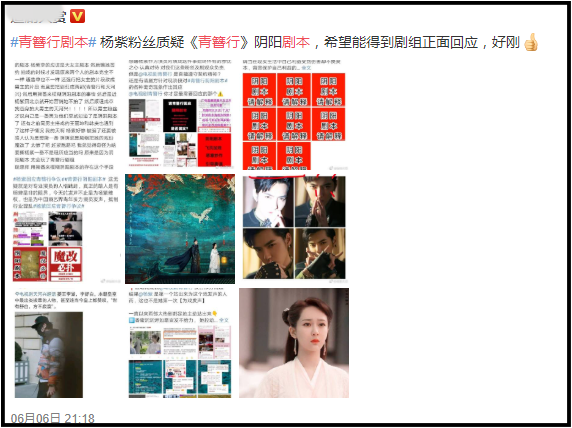Click the orange V verified badge
Screen dimensions: 572x428
pyautogui.click(x=77, y=16)
